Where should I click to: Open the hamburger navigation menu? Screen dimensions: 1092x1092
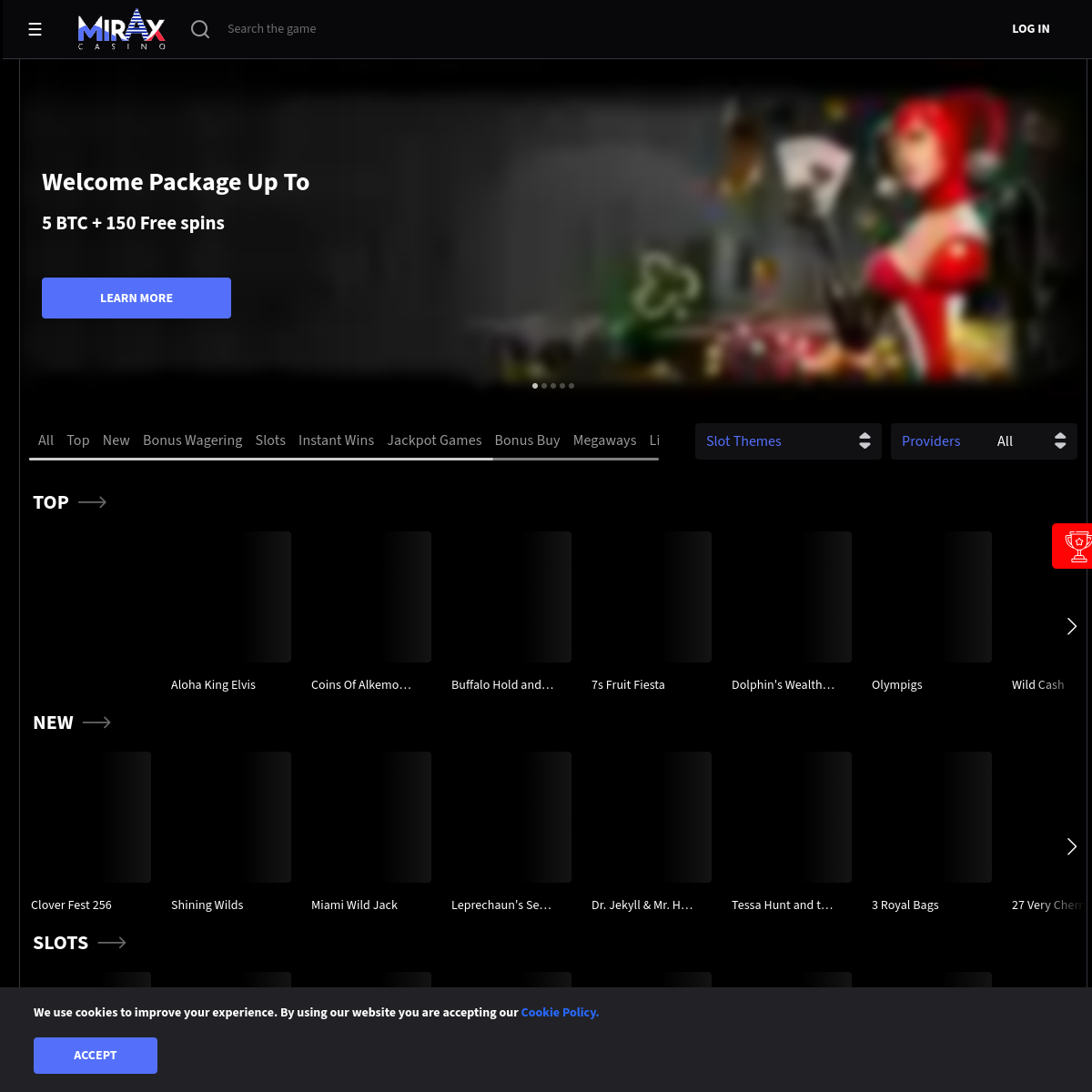point(35,29)
